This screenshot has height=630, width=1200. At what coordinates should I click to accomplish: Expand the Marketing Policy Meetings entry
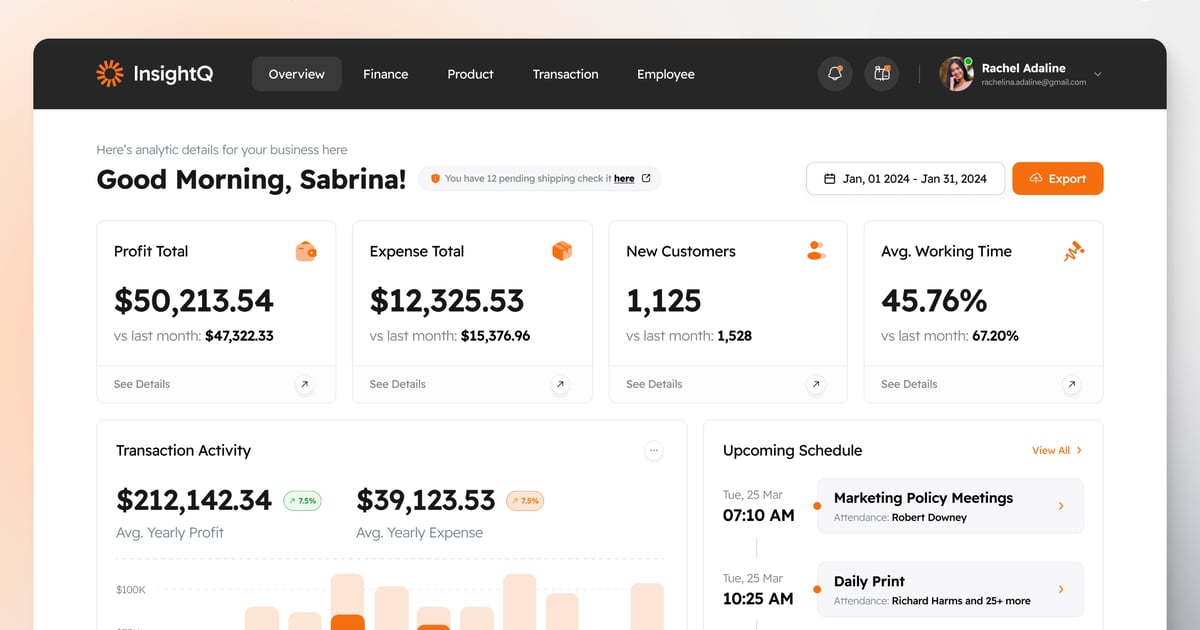coord(1061,507)
